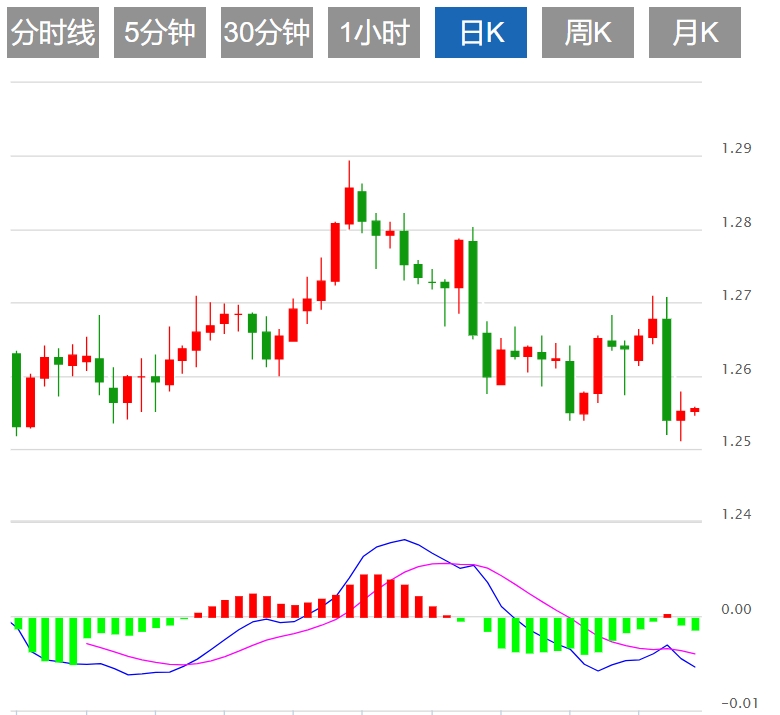Click the 1.25 price axis label
The image size is (780, 715).
[x=736, y=441]
